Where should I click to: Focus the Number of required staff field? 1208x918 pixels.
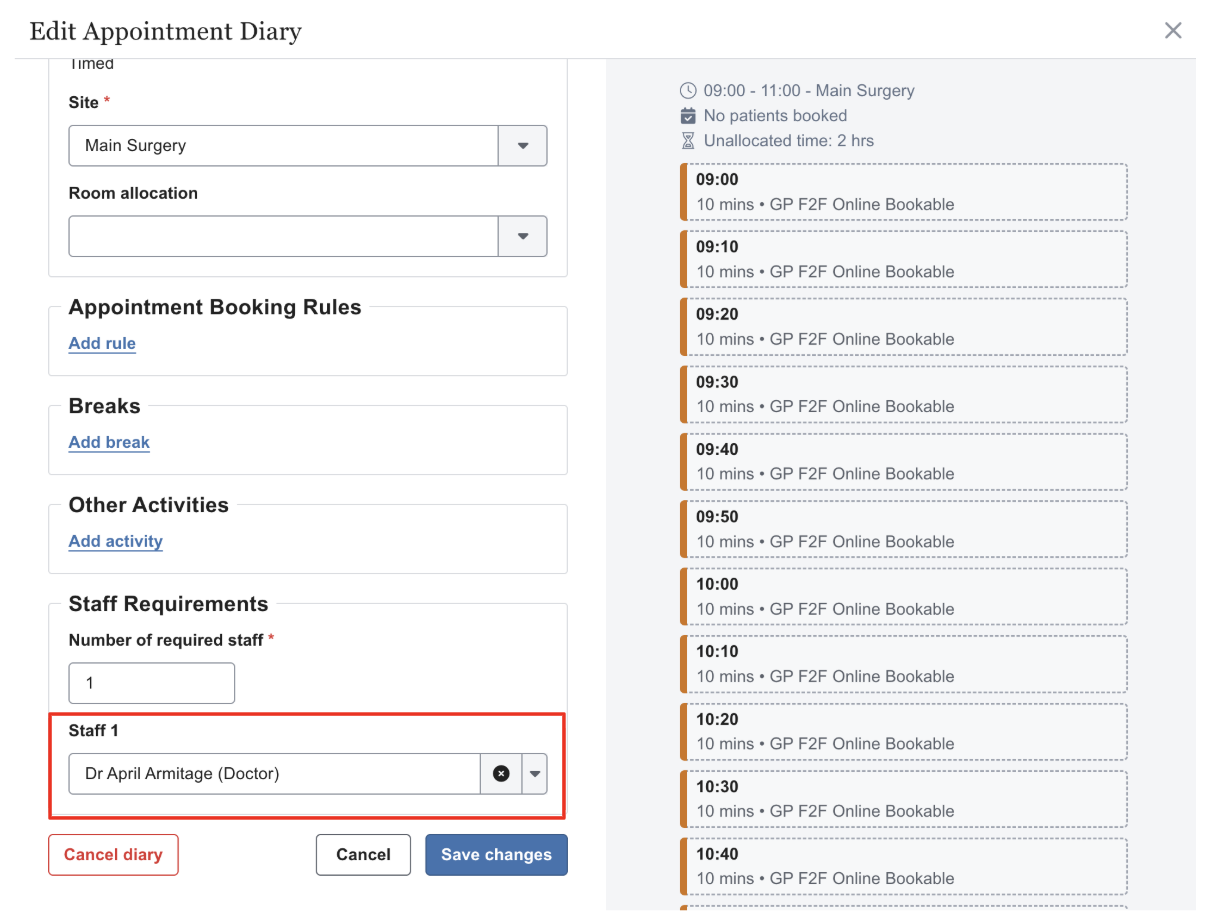tap(152, 683)
